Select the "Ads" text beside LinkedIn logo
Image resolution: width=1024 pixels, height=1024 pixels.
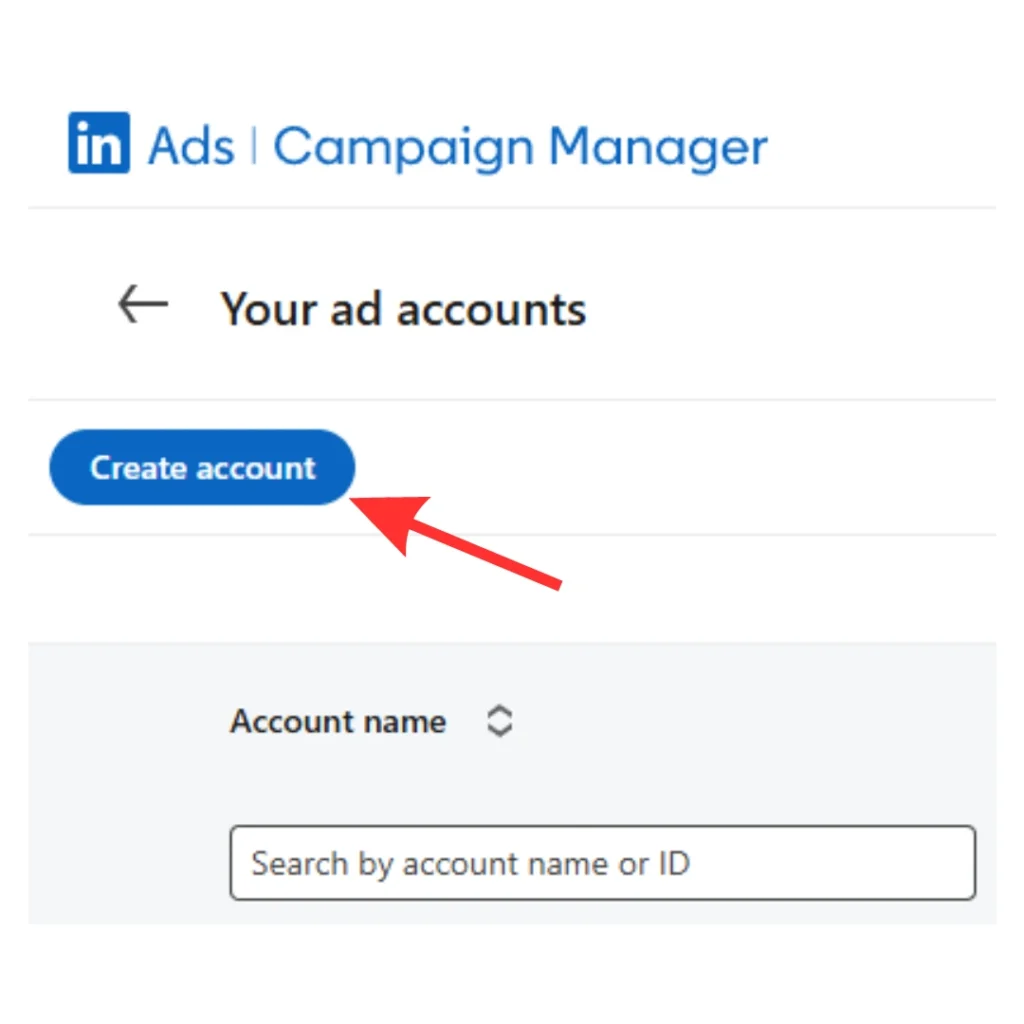(191, 147)
